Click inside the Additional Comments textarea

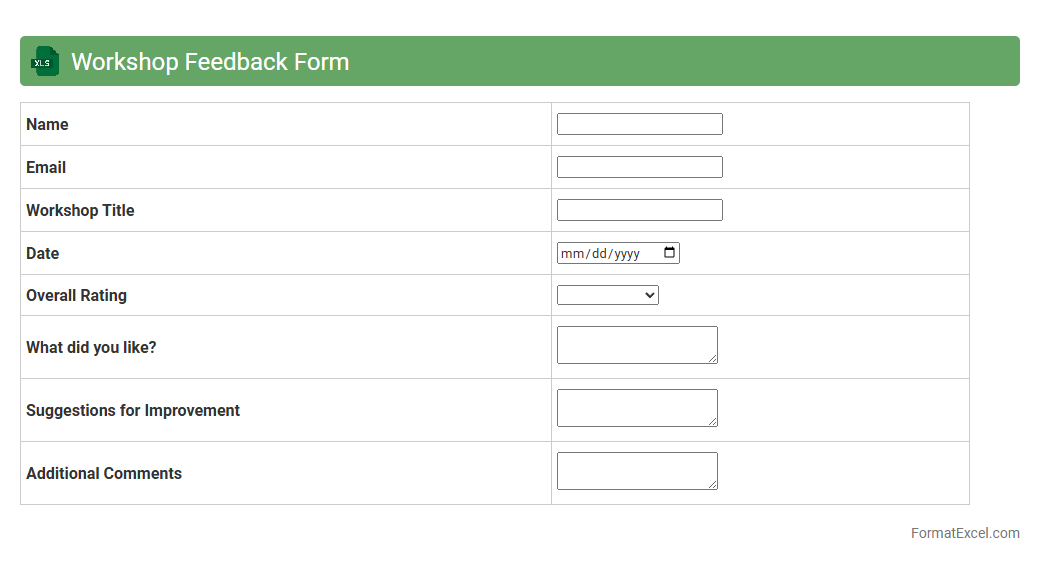pos(636,471)
